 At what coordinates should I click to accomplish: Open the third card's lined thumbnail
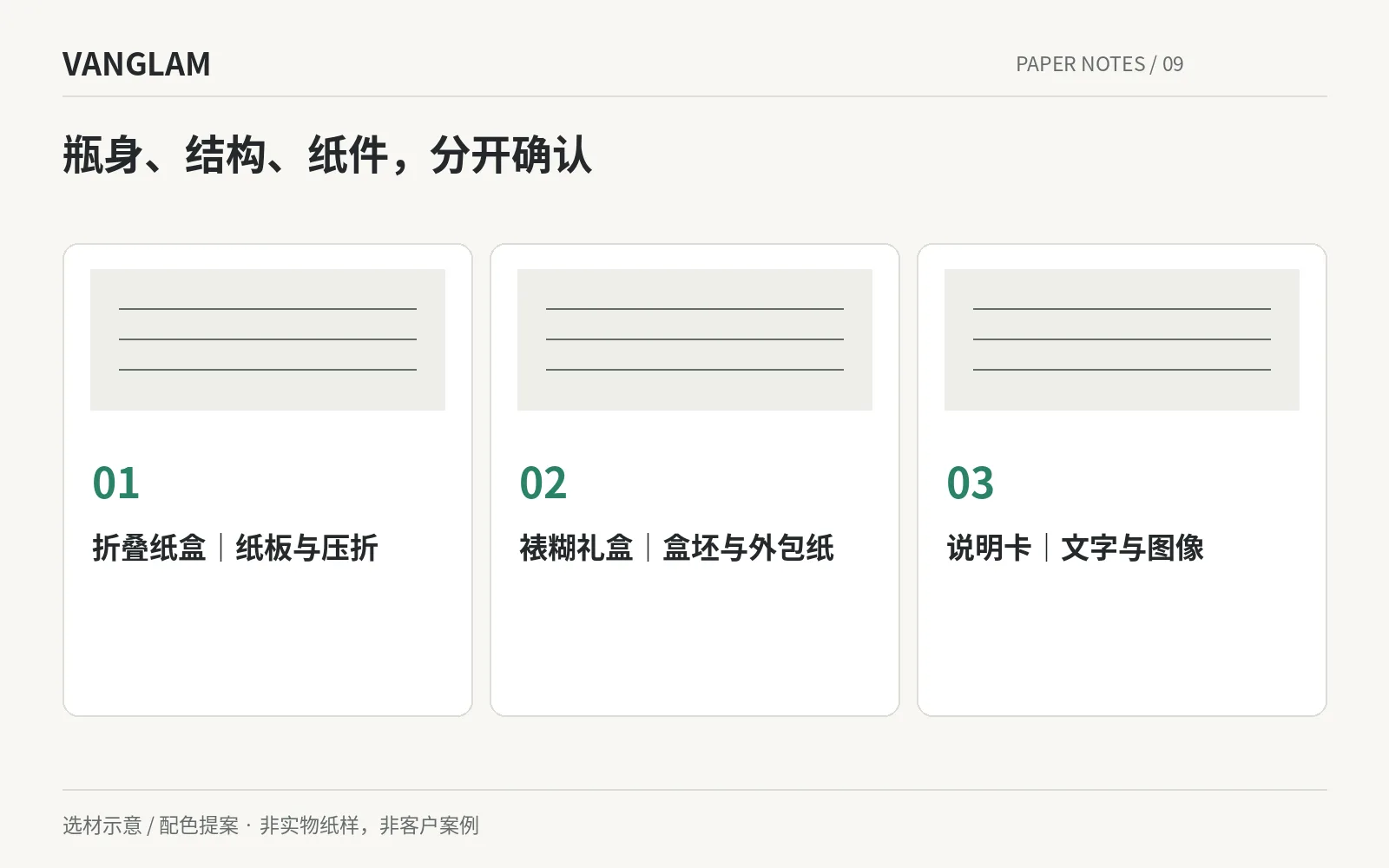(1122, 339)
